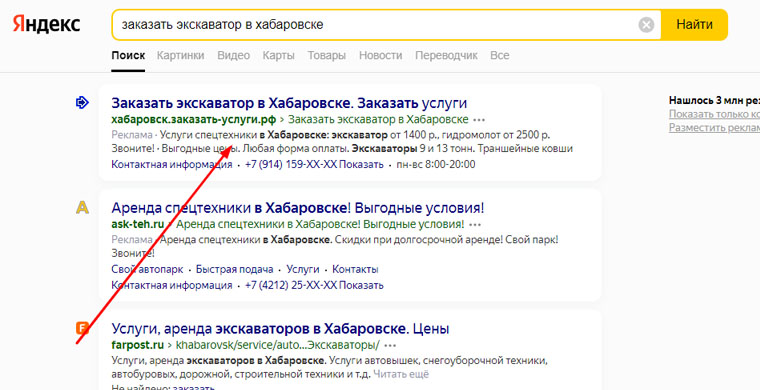Image resolution: width=760 pixels, height=390 pixels.
Task: Open 'Услуги, аренда экскаваторов в Хабаровске. Цены' title
Action: pos(280,329)
